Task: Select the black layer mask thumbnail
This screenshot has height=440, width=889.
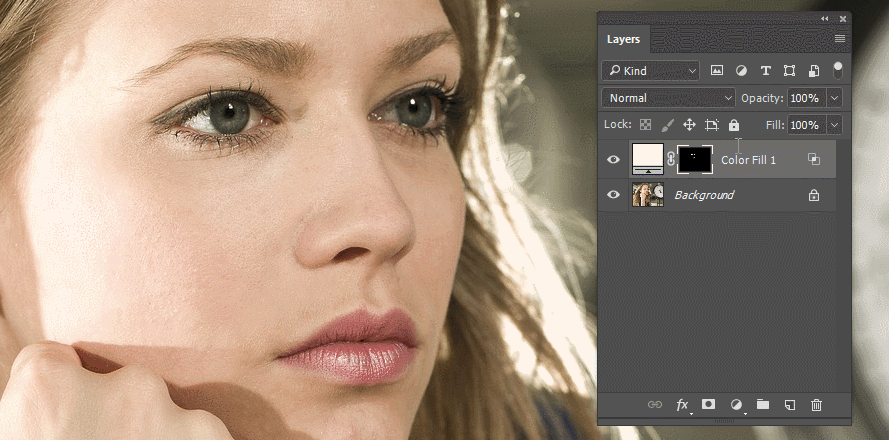Action: click(695, 159)
